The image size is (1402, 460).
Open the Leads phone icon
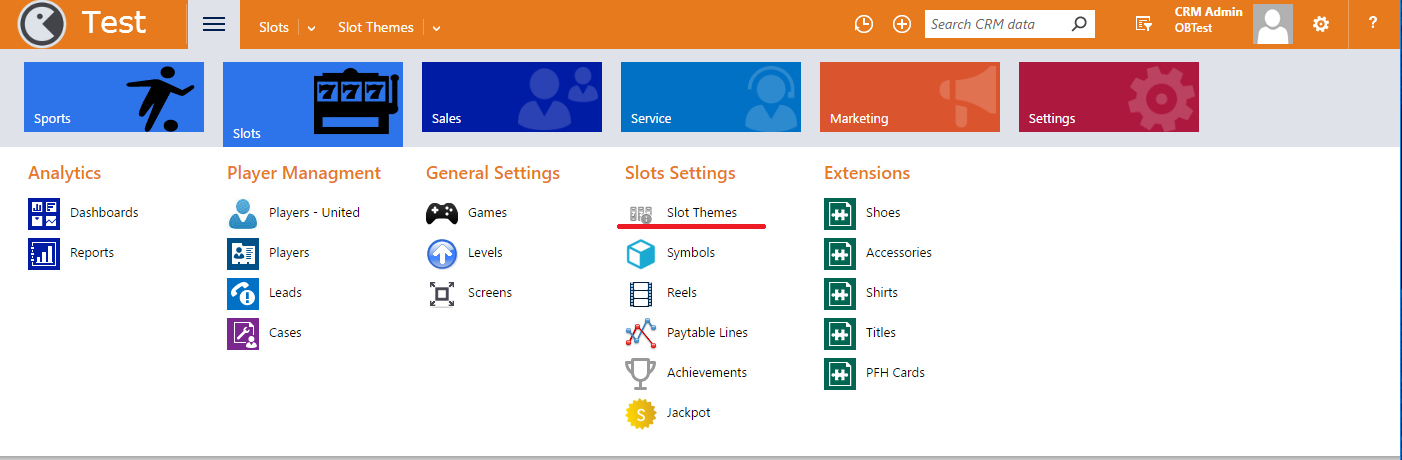pos(243,293)
